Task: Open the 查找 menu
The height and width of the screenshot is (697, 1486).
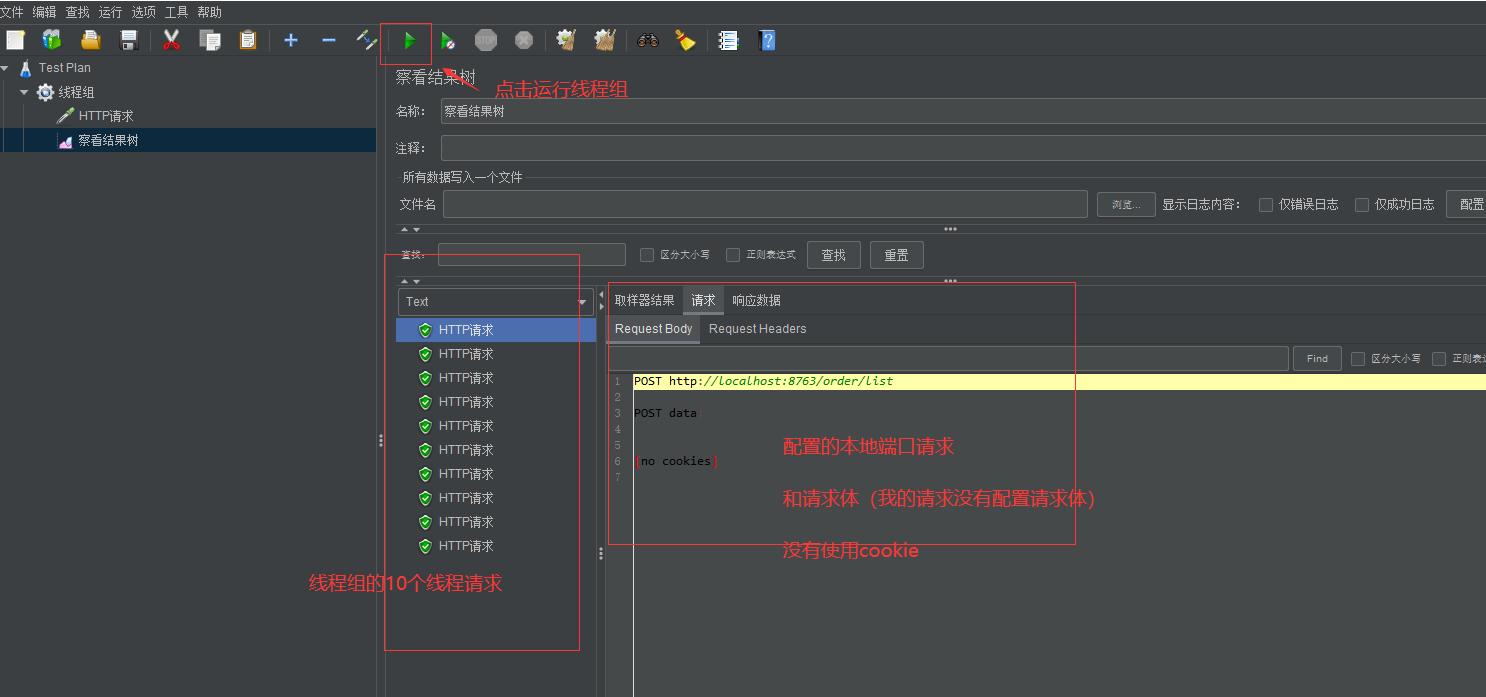Action: tap(78, 12)
